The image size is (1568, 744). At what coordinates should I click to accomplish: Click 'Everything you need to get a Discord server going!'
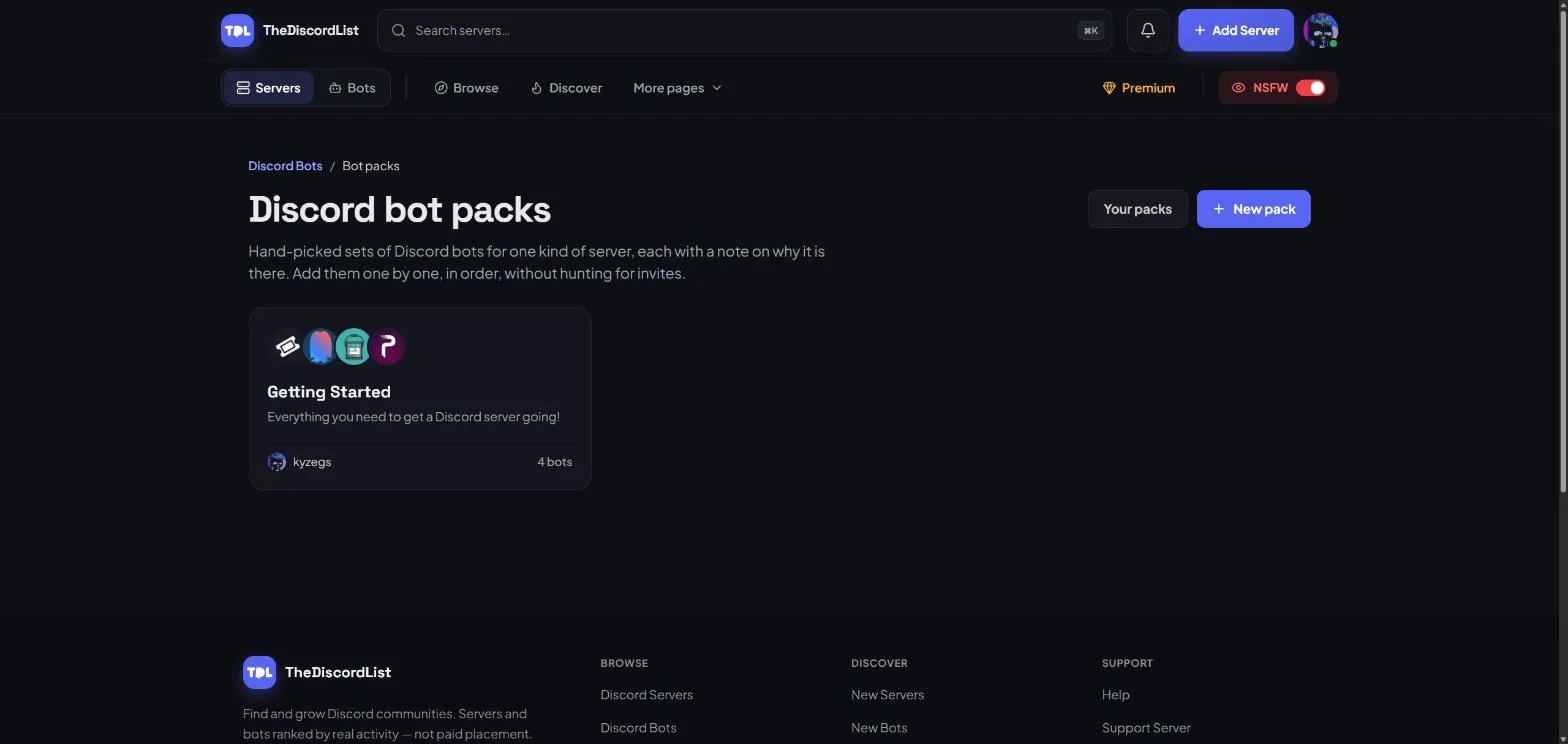[413, 417]
